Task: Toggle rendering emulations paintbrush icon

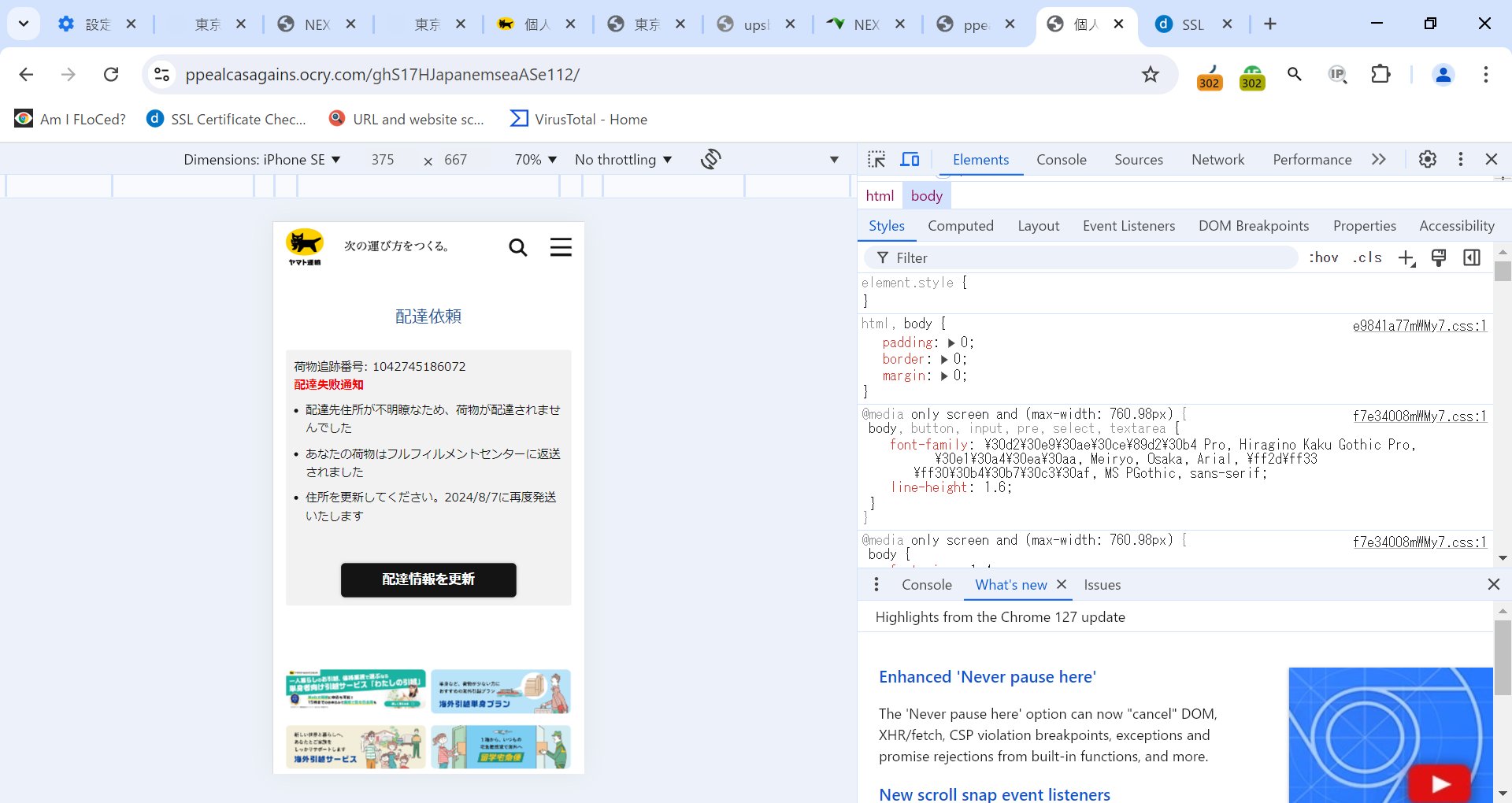Action: [1439, 257]
